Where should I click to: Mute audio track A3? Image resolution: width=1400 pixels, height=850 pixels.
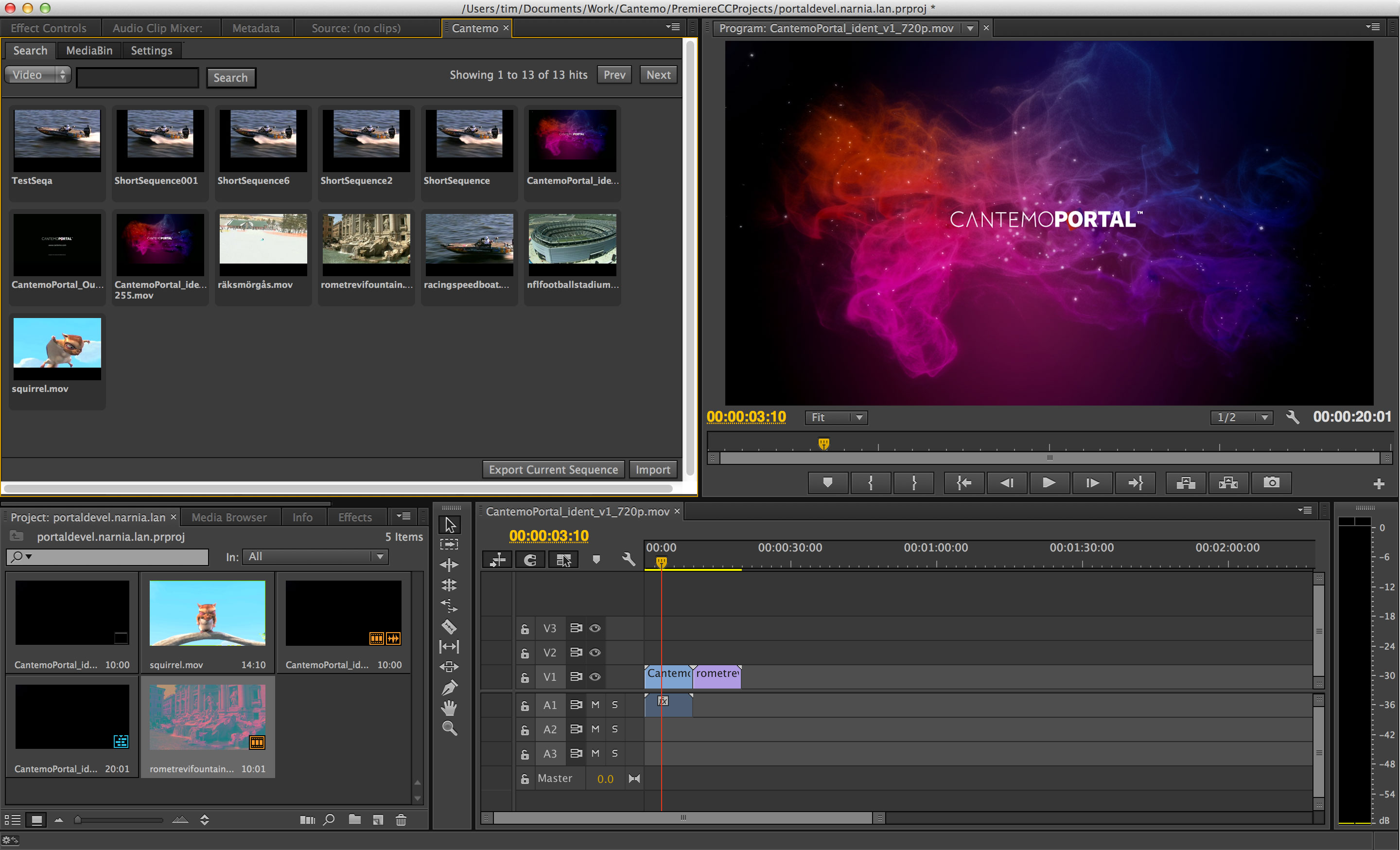(595, 753)
